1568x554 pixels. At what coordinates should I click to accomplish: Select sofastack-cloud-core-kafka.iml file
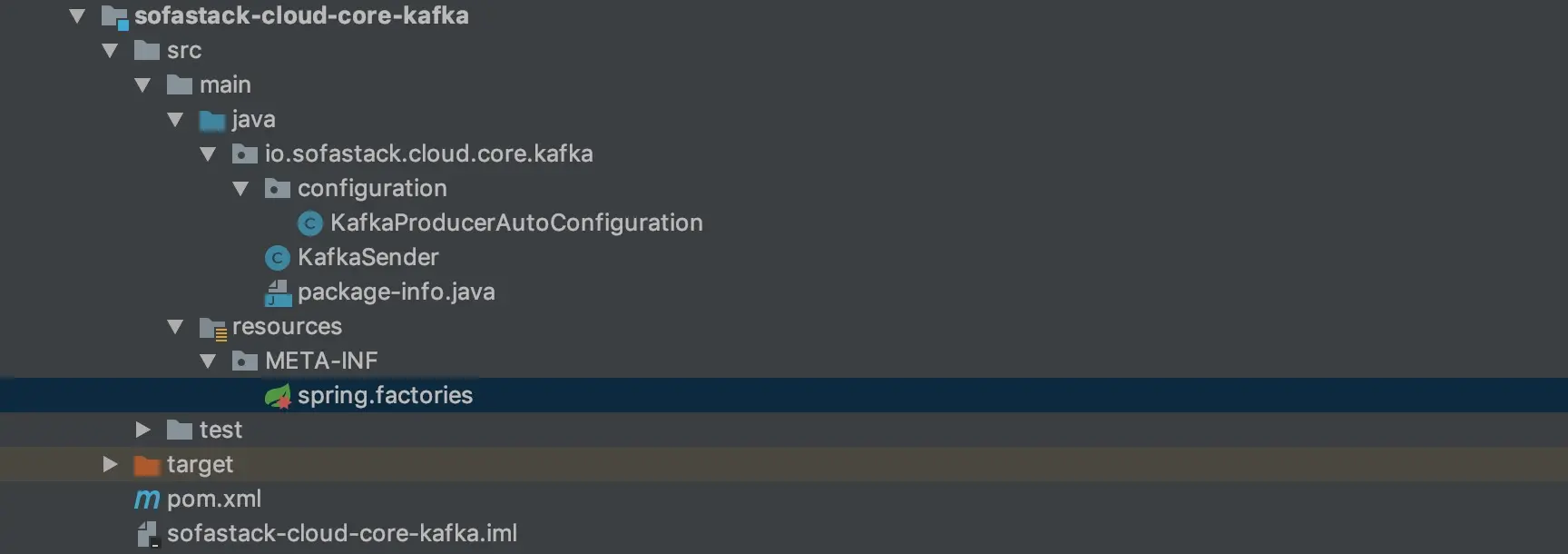point(342,533)
